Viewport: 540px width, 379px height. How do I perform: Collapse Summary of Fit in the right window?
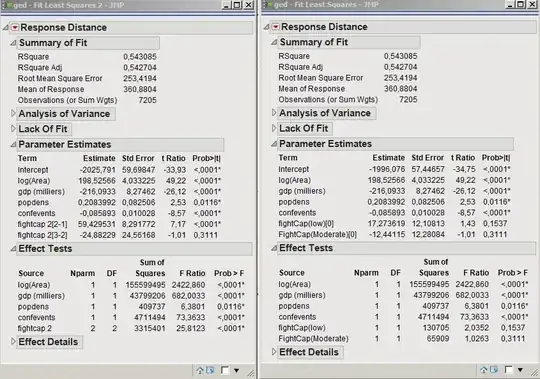click(x=274, y=42)
